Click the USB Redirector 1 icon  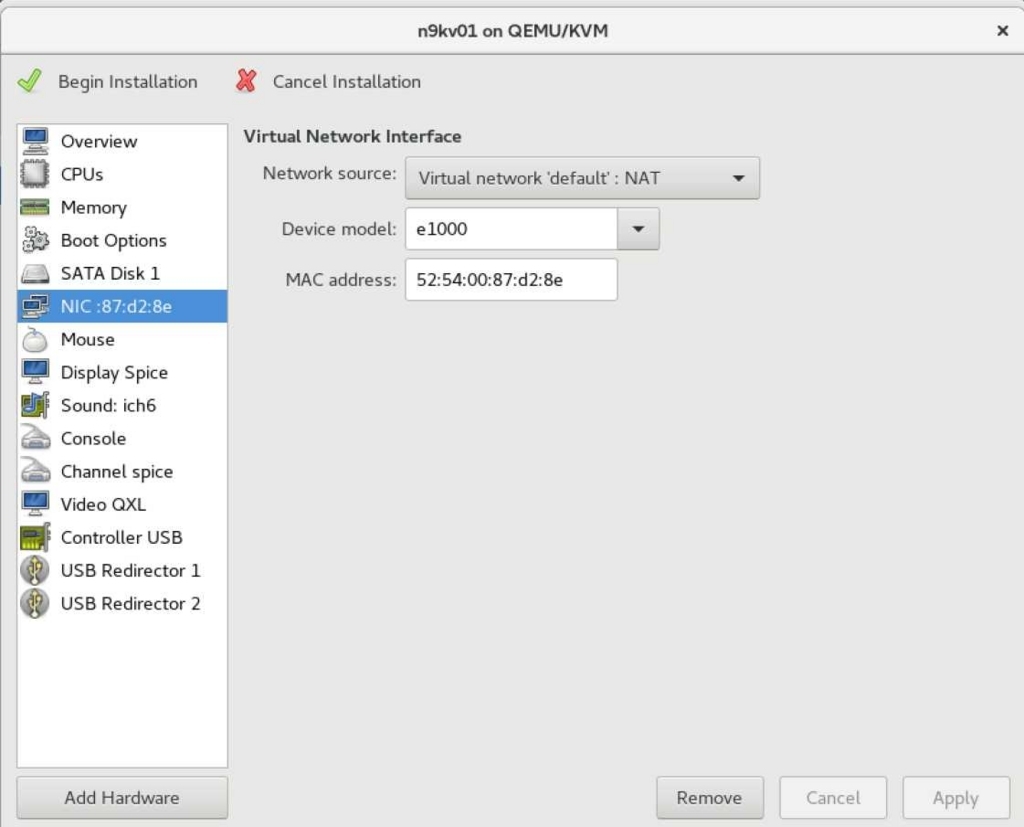(x=35, y=570)
